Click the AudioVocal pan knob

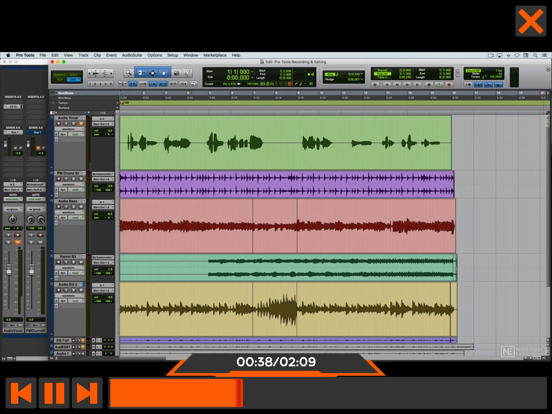point(13,219)
